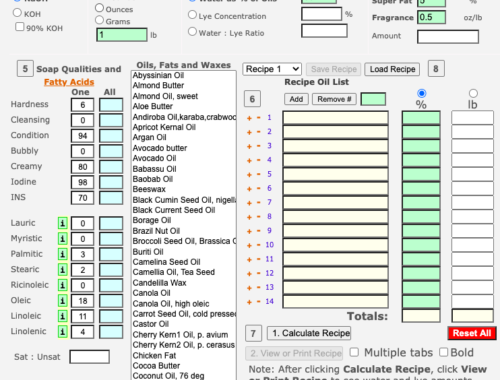Open Myristic fatty acid info icon
The height and width of the screenshot is (380, 500).
[x=63, y=239]
